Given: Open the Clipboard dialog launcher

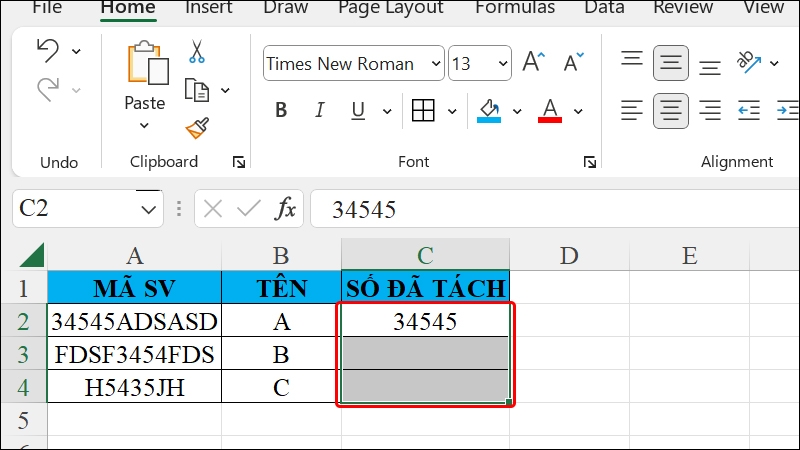Looking at the screenshot, I should coord(239,162).
